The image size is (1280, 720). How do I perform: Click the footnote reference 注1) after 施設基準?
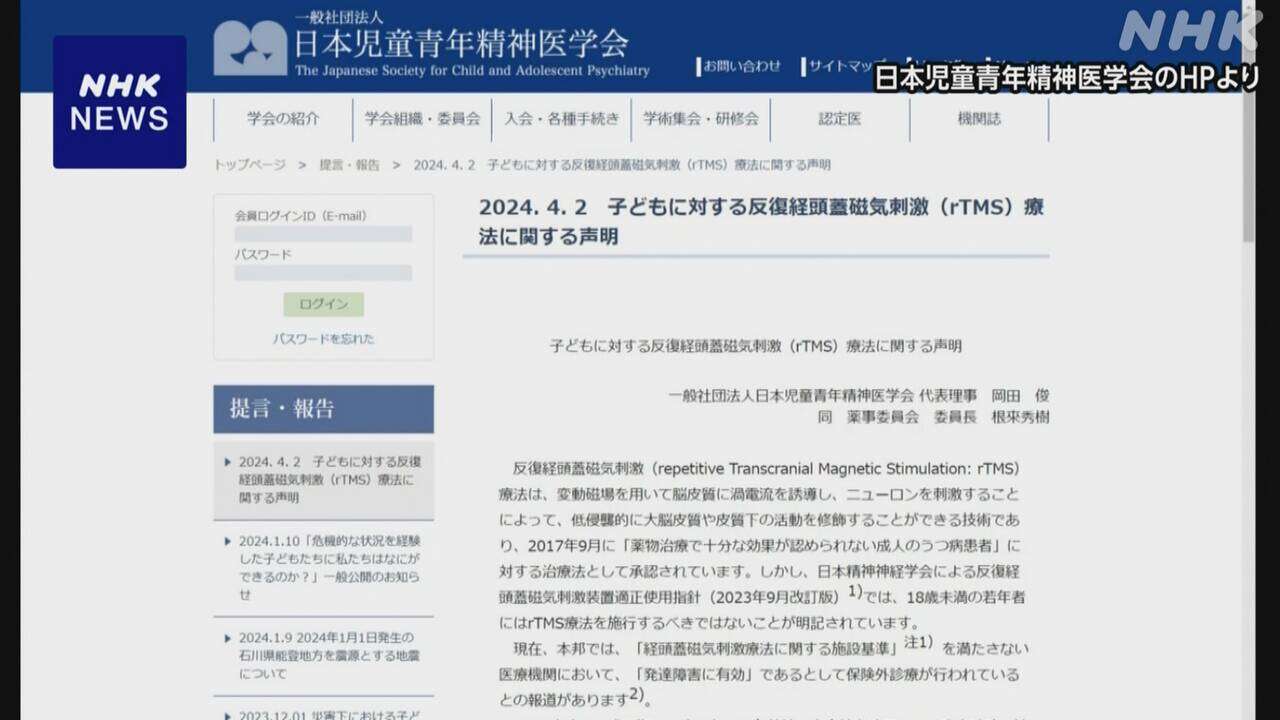coord(919,642)
